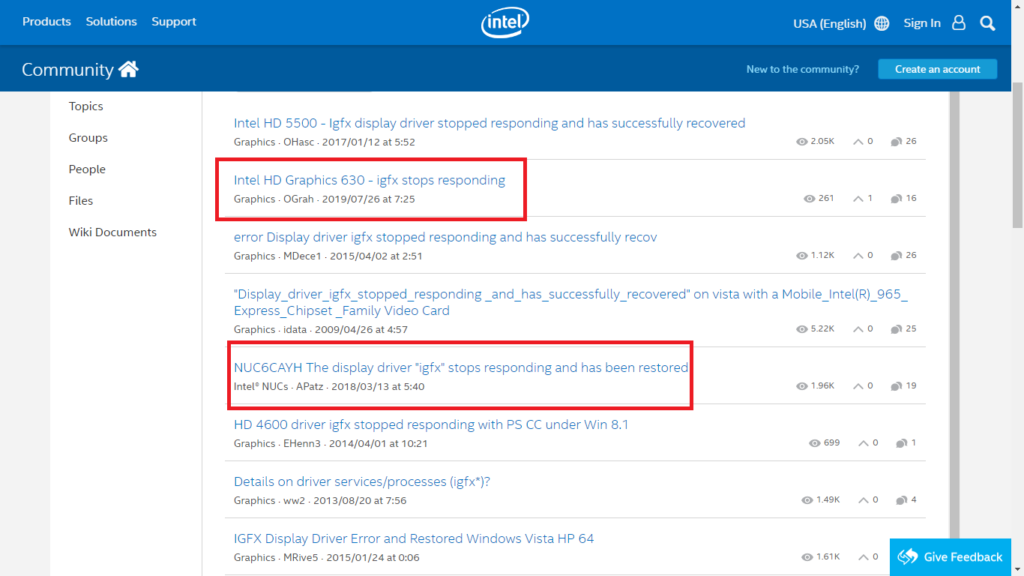Click the Intel logo in header

click(x=505, y=22)
